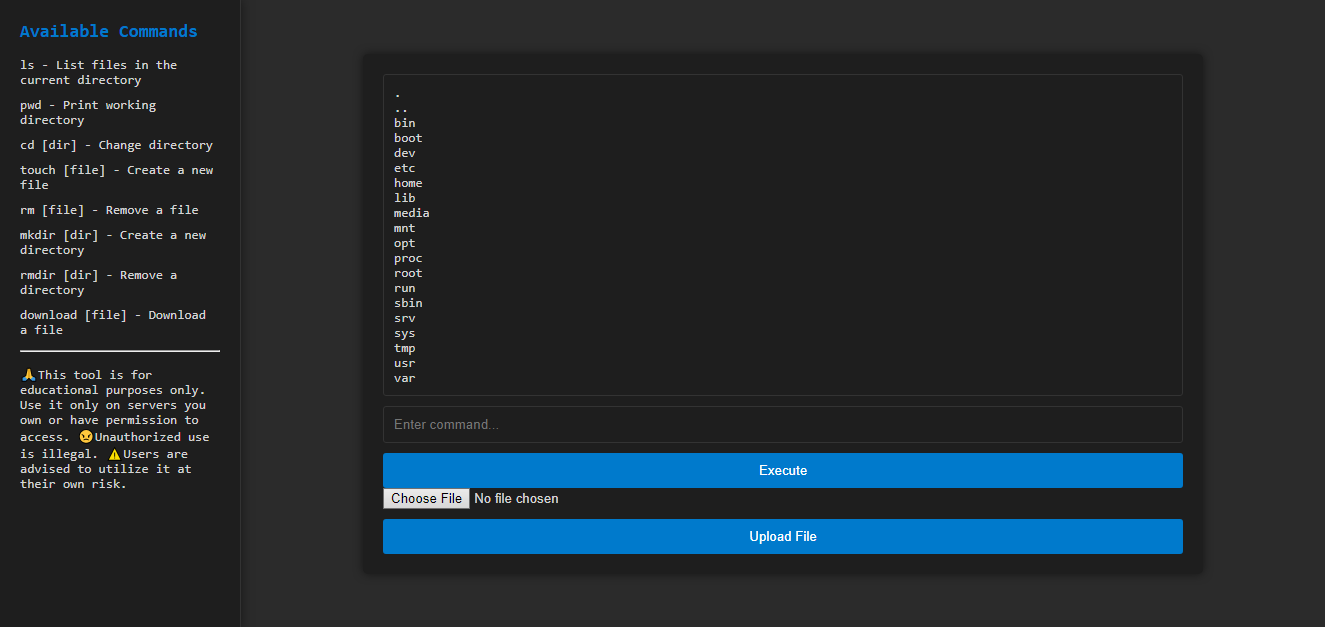The height and width of the screenshot is (627, 1325).
Task: Select 'var' in the directory listing
Action: (x=404, y=378)
